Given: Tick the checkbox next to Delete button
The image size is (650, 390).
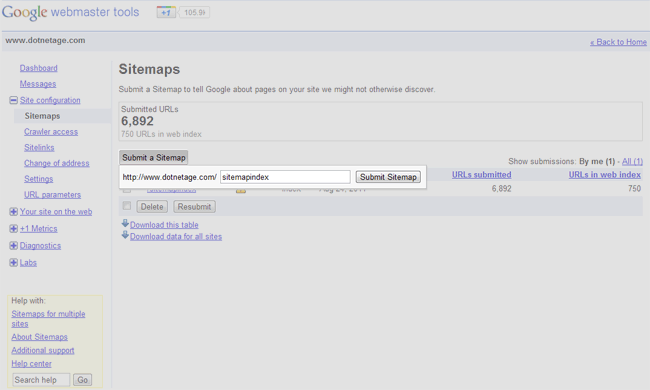Looking at the screenshot, I should pyautogui.click(x=127, y=206).
